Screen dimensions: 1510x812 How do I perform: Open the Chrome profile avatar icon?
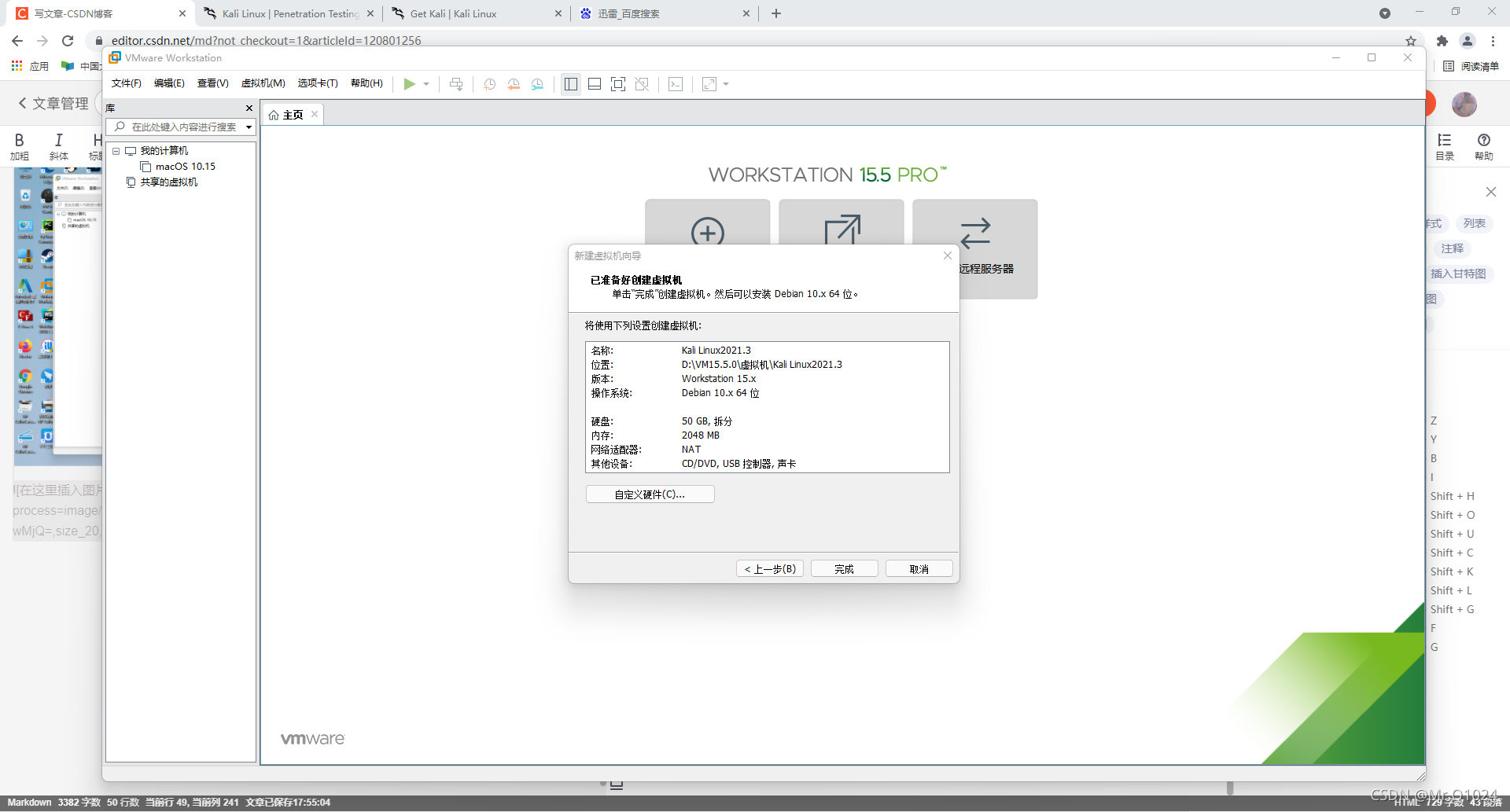(1468, 41)
